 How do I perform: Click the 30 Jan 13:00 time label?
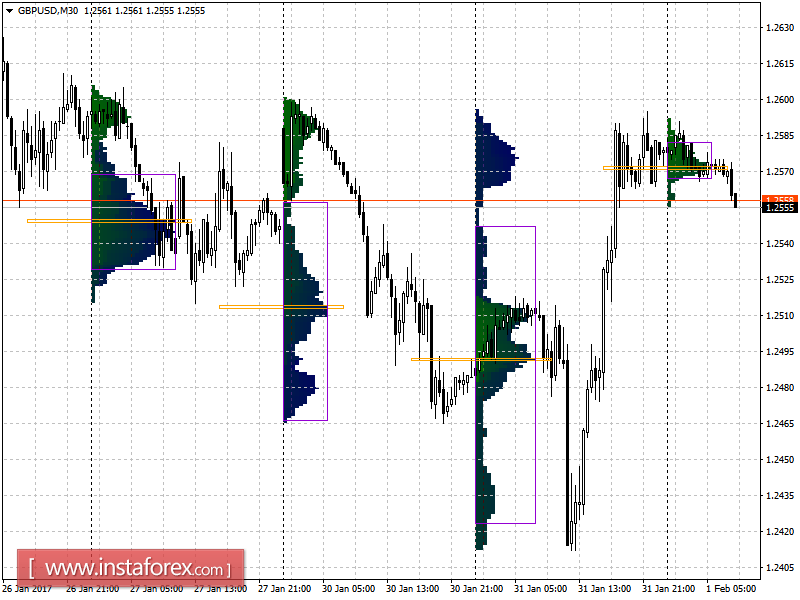(x=412, y=589)
